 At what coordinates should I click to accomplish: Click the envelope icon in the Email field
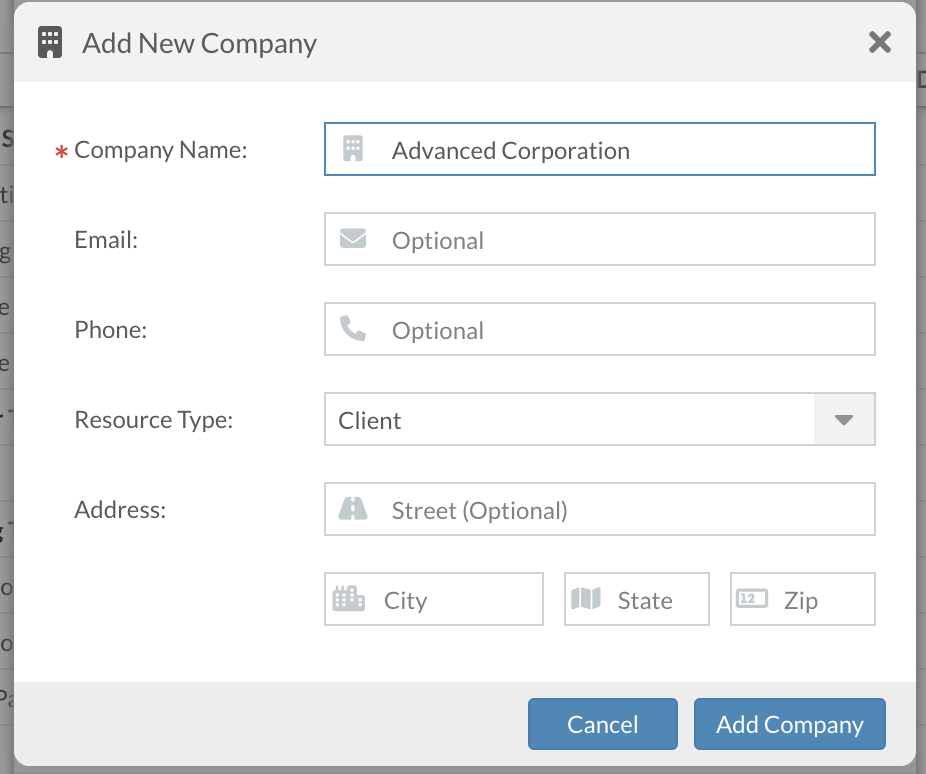[x=352, y=239]
